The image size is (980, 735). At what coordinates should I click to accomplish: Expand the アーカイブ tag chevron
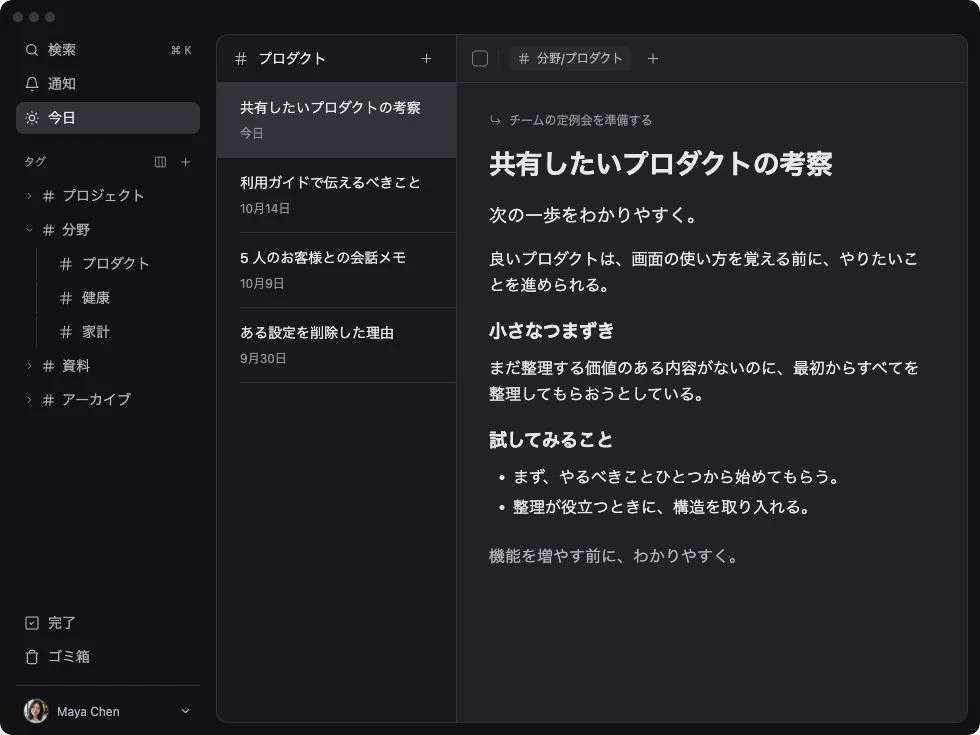[x=29, y=399]
